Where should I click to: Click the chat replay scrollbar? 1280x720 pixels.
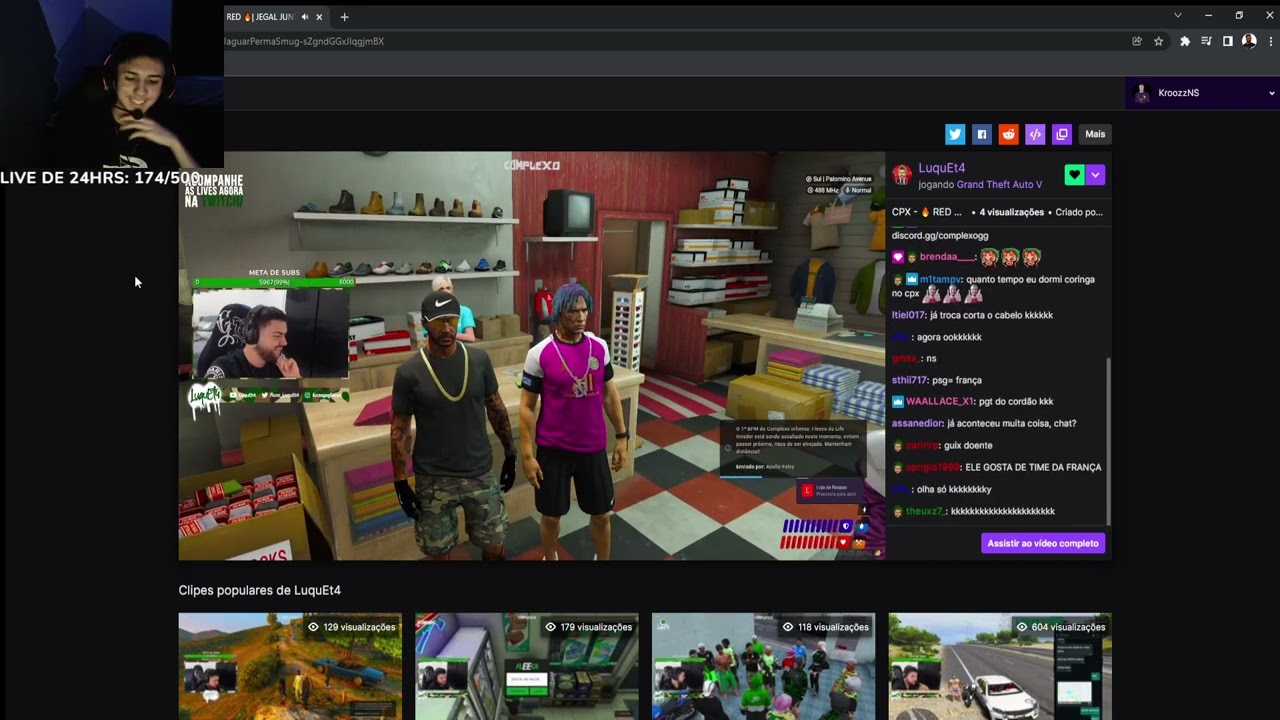point(1108,440)
